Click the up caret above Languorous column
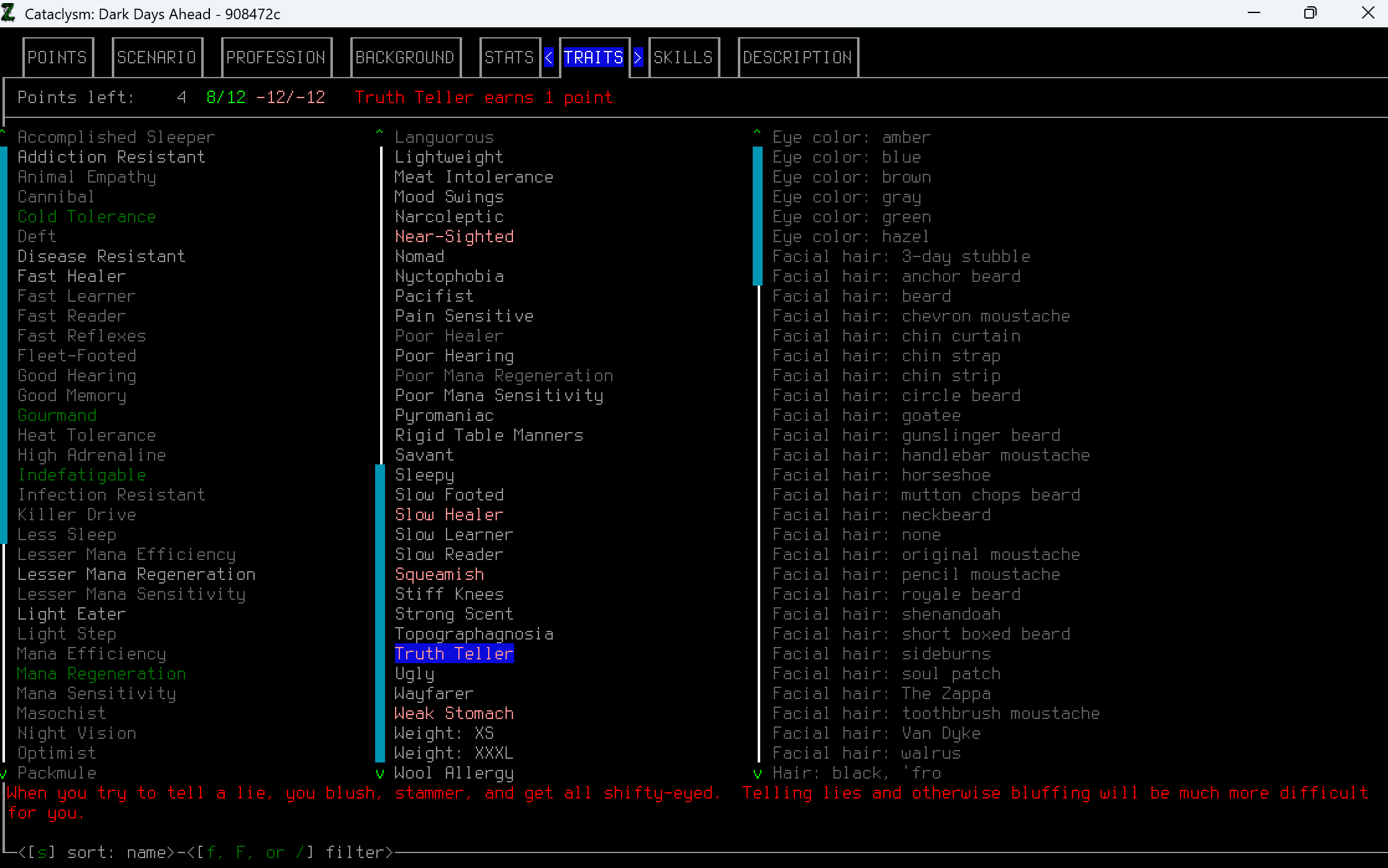The height and width of the screenshot is (868, 1388). (379, 132)
